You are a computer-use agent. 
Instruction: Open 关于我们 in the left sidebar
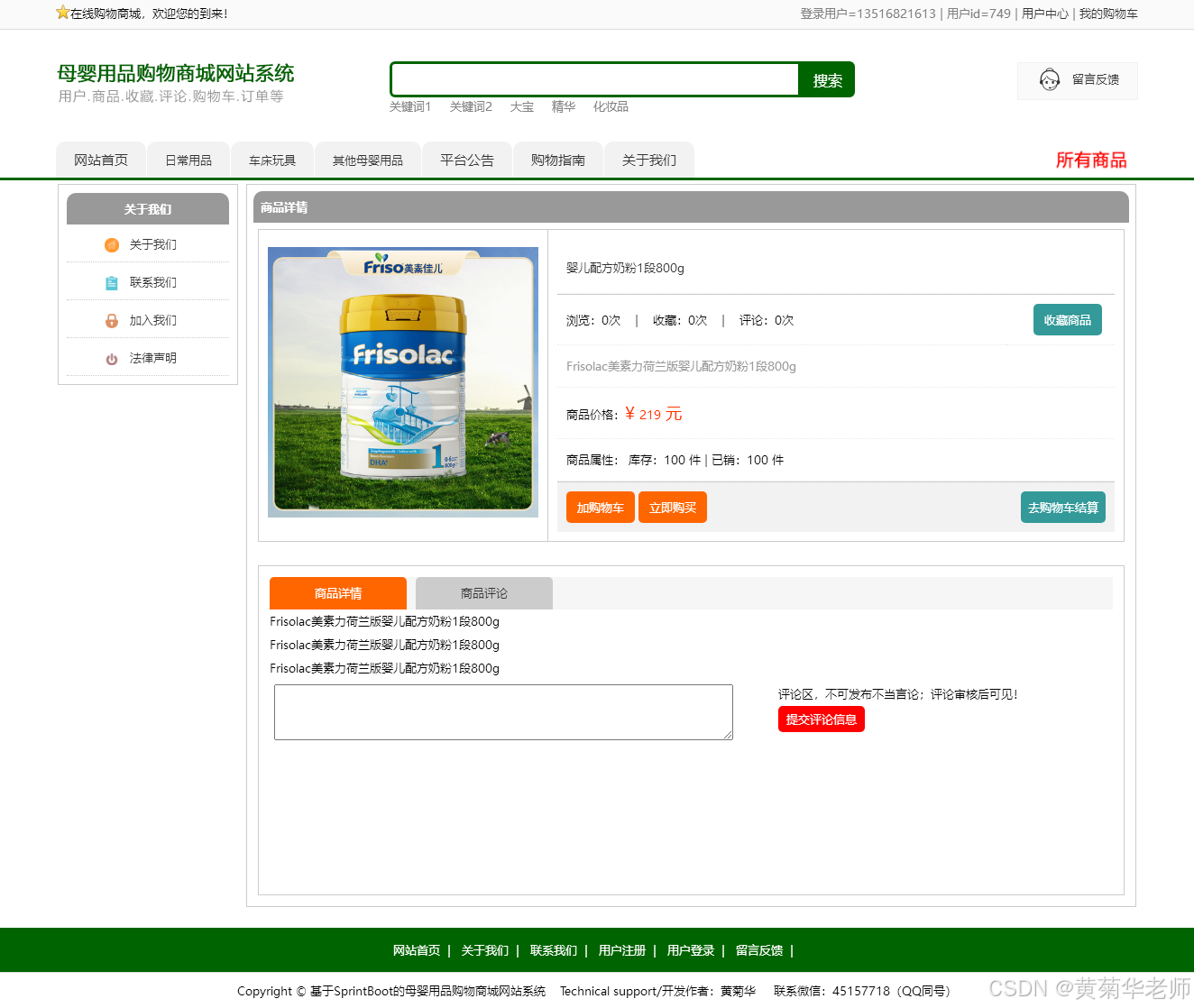pos(153,245)
